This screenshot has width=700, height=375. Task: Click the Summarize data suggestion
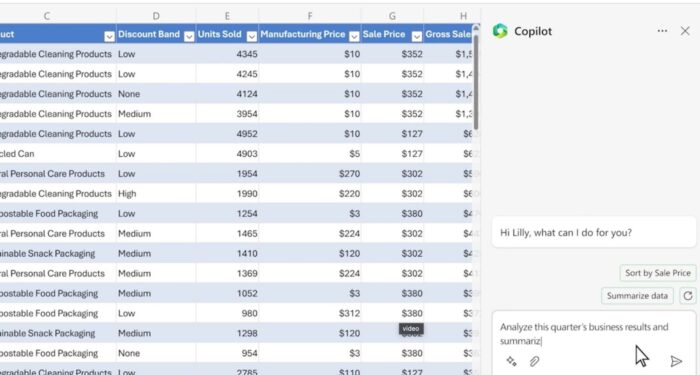tap(637, 296)
